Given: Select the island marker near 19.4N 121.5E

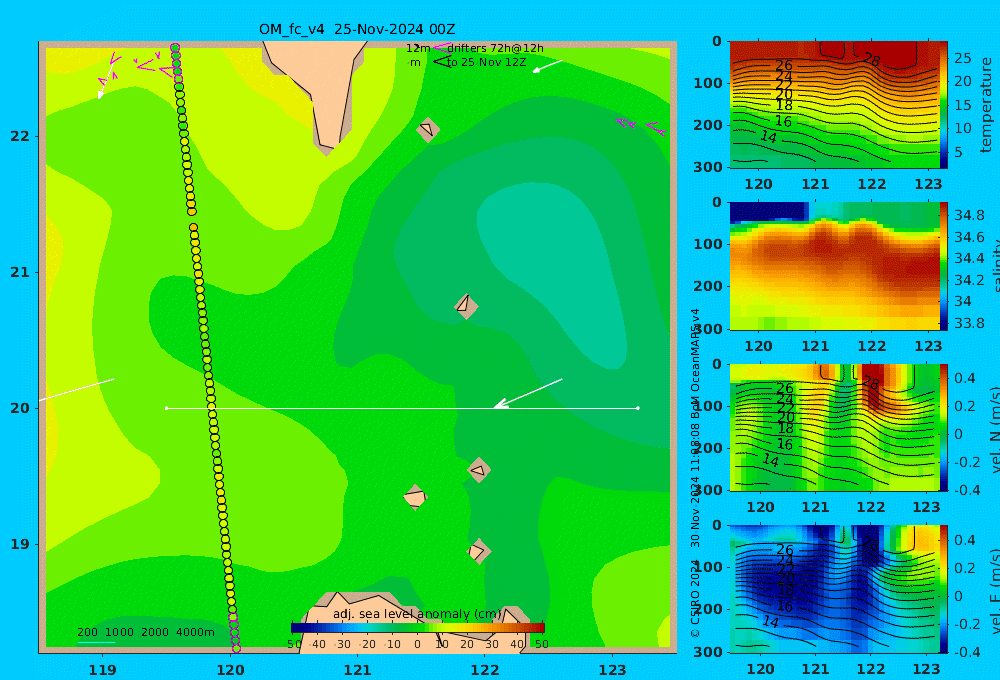Looking at the screenshot, I should pos(415,497).
